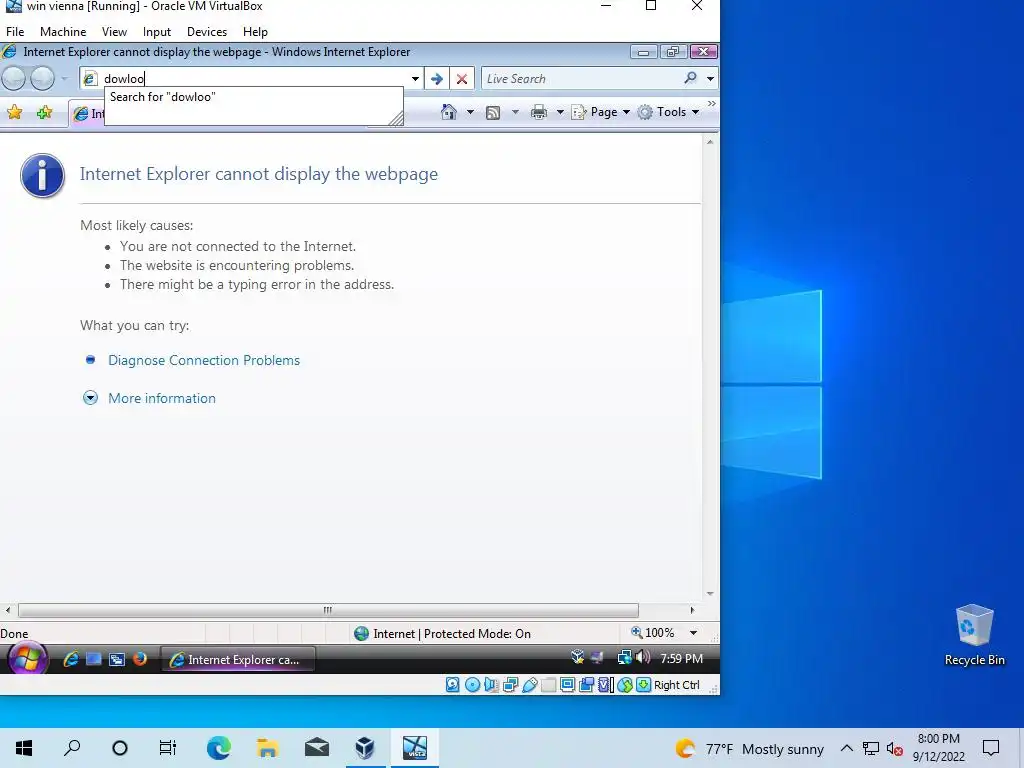Click VirtualBox shared folders status icon
Viewport: 1024px width, 768px height.
coord(549,684)
